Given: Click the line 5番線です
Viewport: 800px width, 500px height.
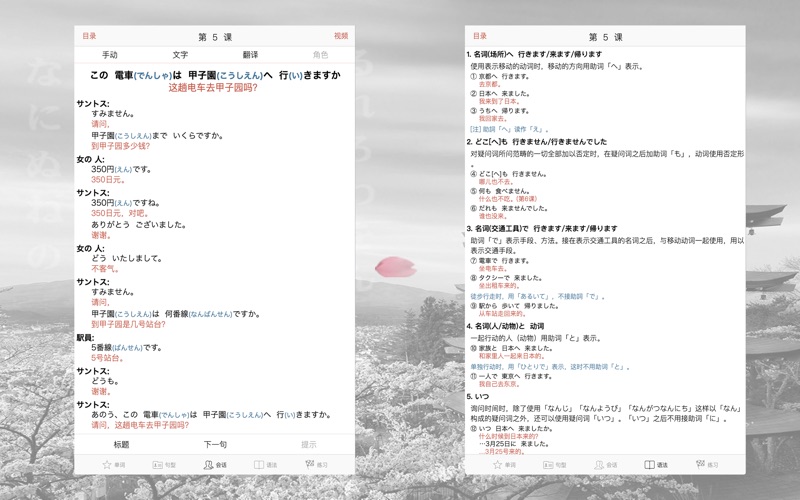Looking at the screenshot, I should (127, 347).
